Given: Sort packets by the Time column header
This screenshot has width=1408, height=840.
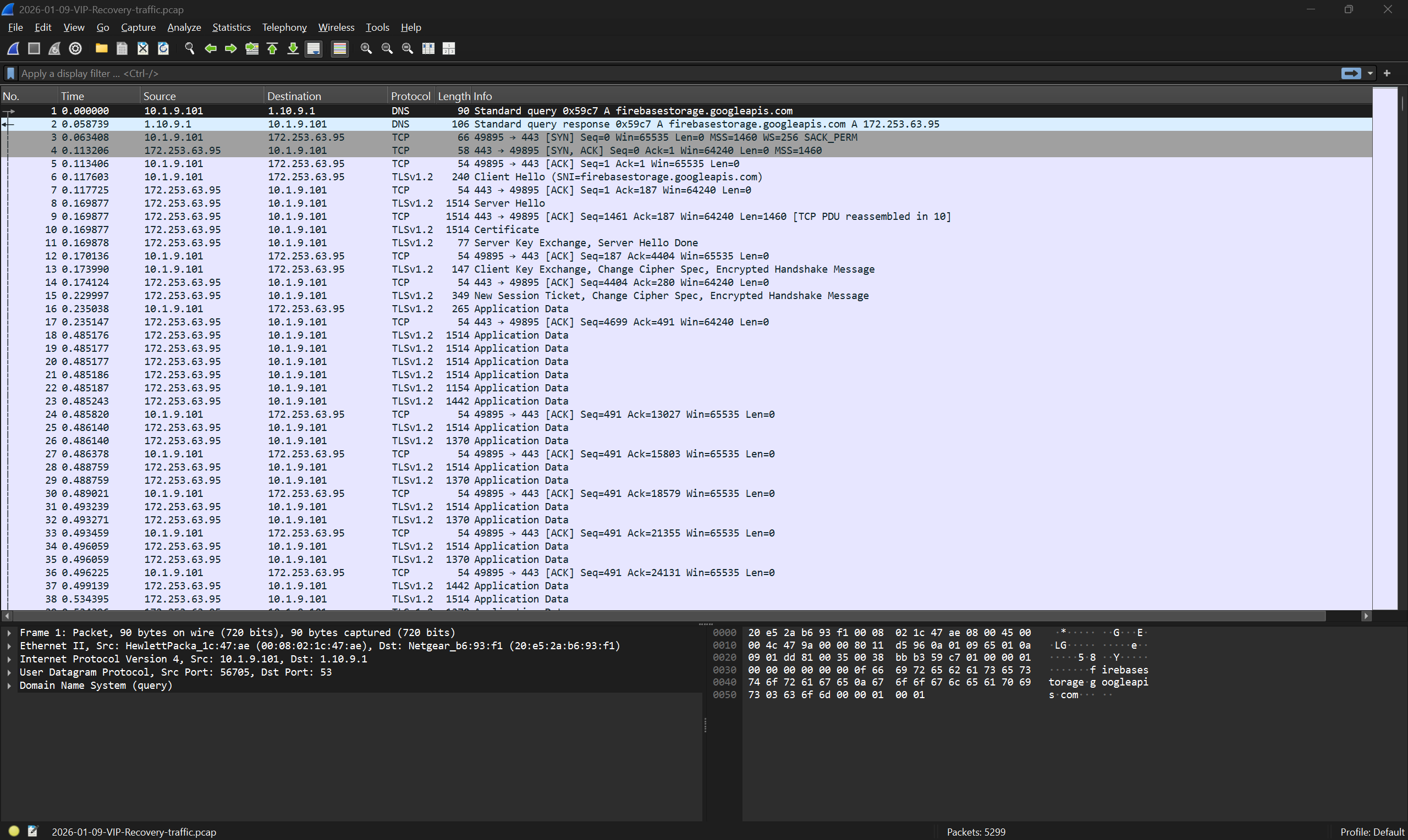Looking at the screenshot, I should [x=99, y=96].
